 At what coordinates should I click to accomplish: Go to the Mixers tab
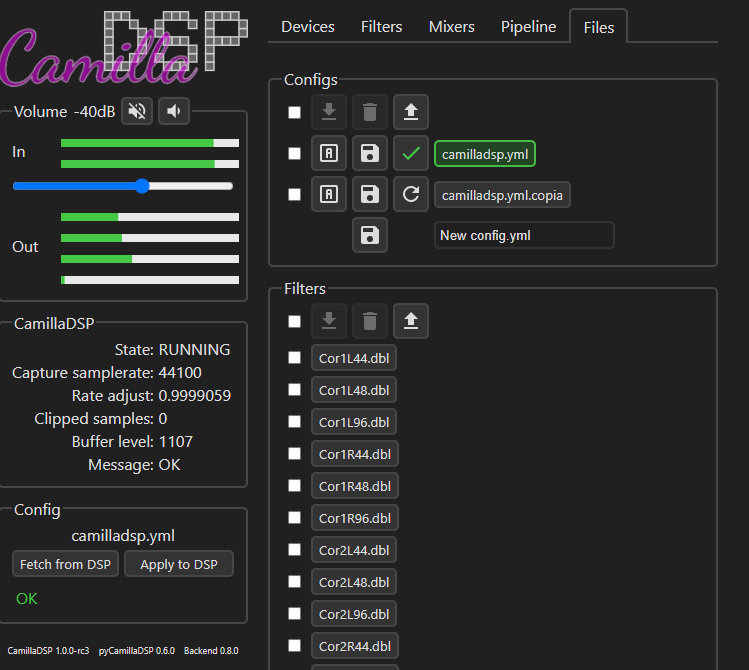tap(451, 27)
